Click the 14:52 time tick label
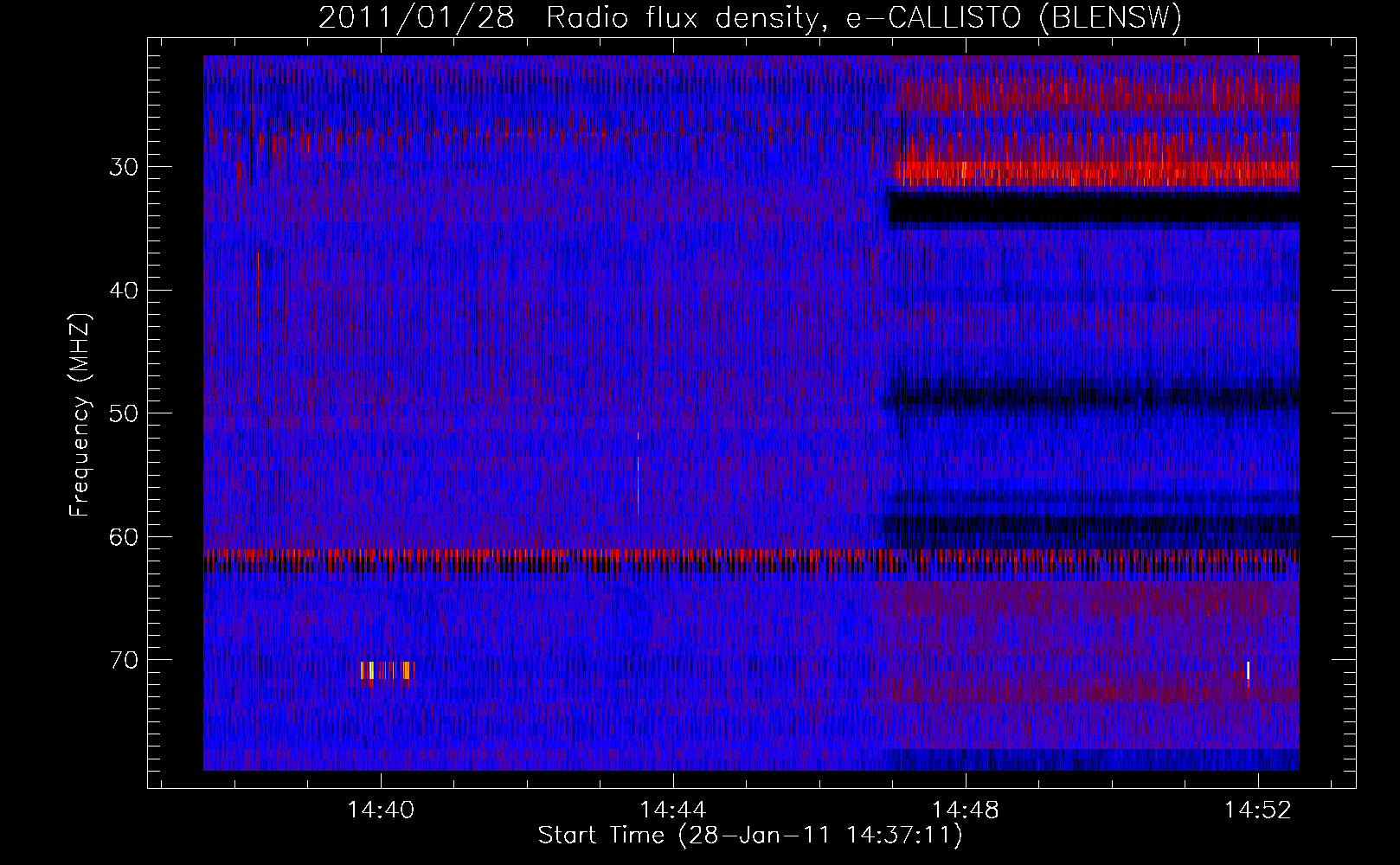1400x865 pixels. [1258, 810]
